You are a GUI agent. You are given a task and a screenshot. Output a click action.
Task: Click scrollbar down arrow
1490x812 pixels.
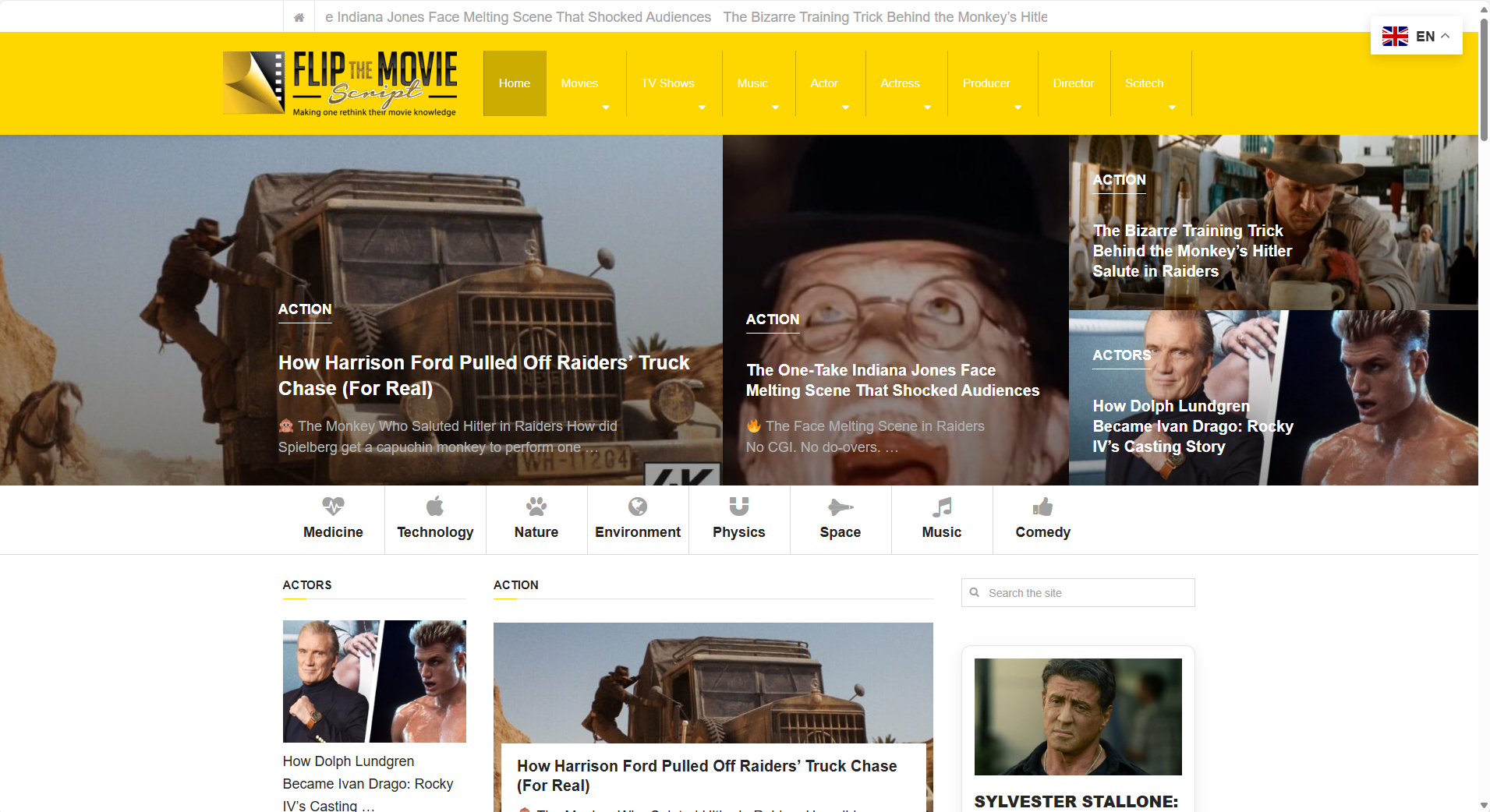pyautogui.click(x=1484, y=805)
